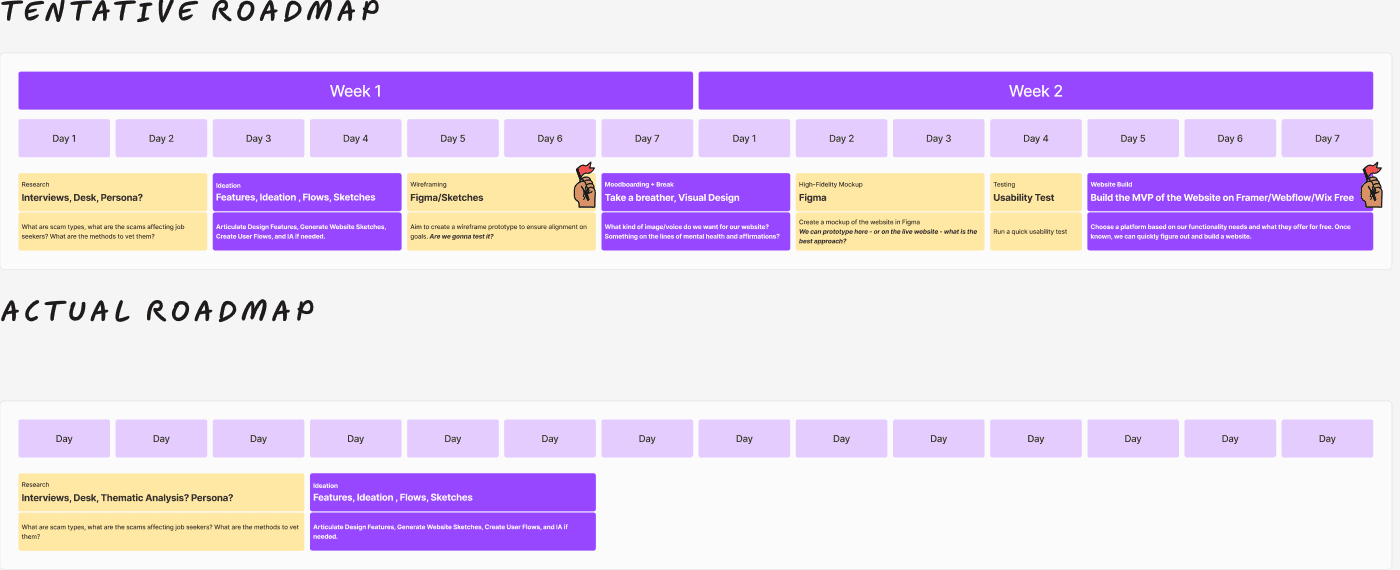Select Day 2 cell under Week 2
The image size is (1400, 570).
click(841, 139)
